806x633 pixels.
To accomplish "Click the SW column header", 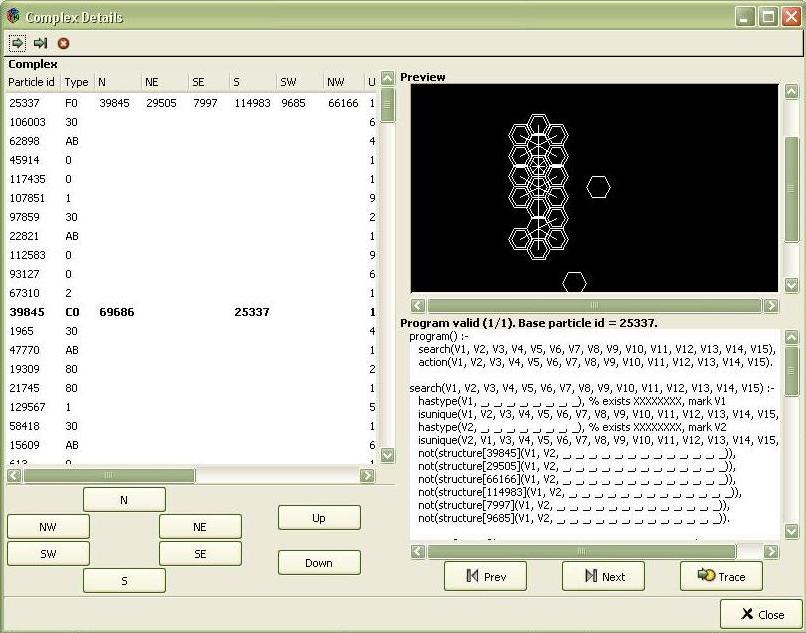I will [x=300, y=82].
